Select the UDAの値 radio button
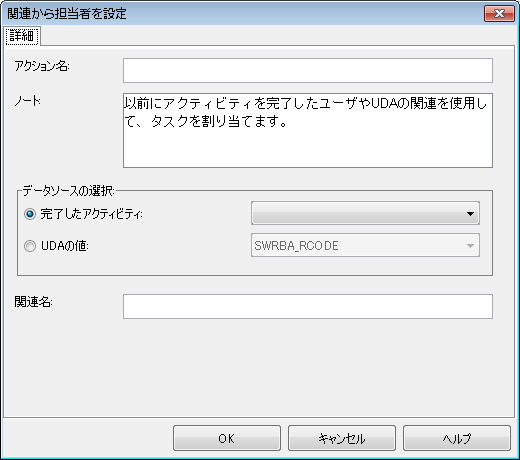This screenshot has height=460, width=520. (x=30, y=246)
